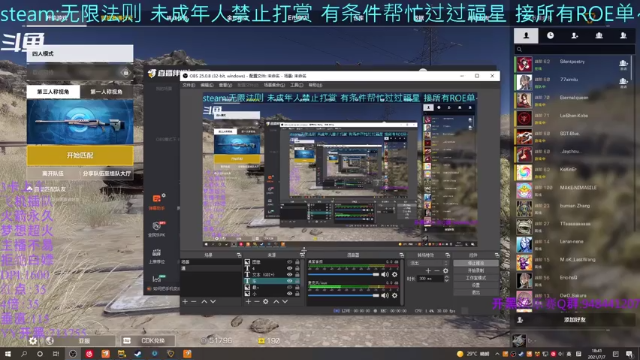This screenshot has height=360, width=640.
Task: Open the recent players clock tab
Action: coord(550,36)
